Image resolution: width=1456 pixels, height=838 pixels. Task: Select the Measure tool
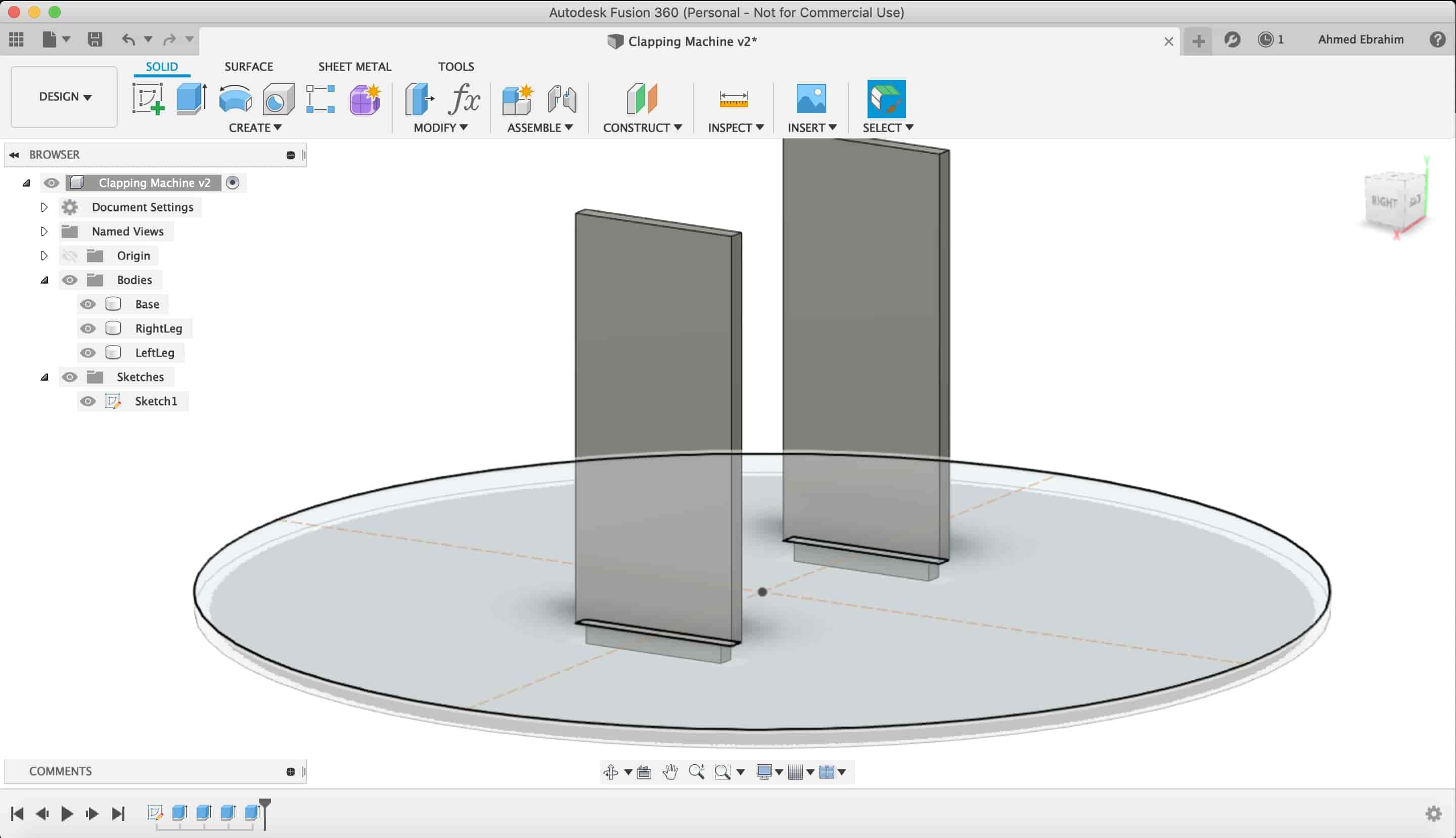(734, 99)
